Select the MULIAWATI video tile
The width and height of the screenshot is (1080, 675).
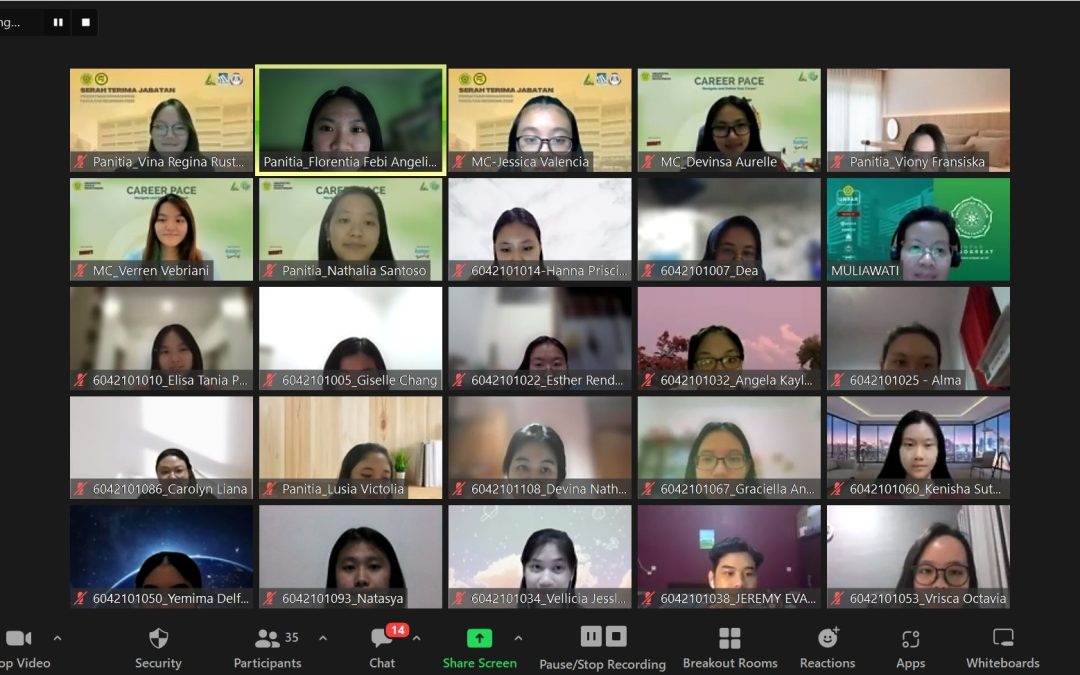tap(918, 229)
